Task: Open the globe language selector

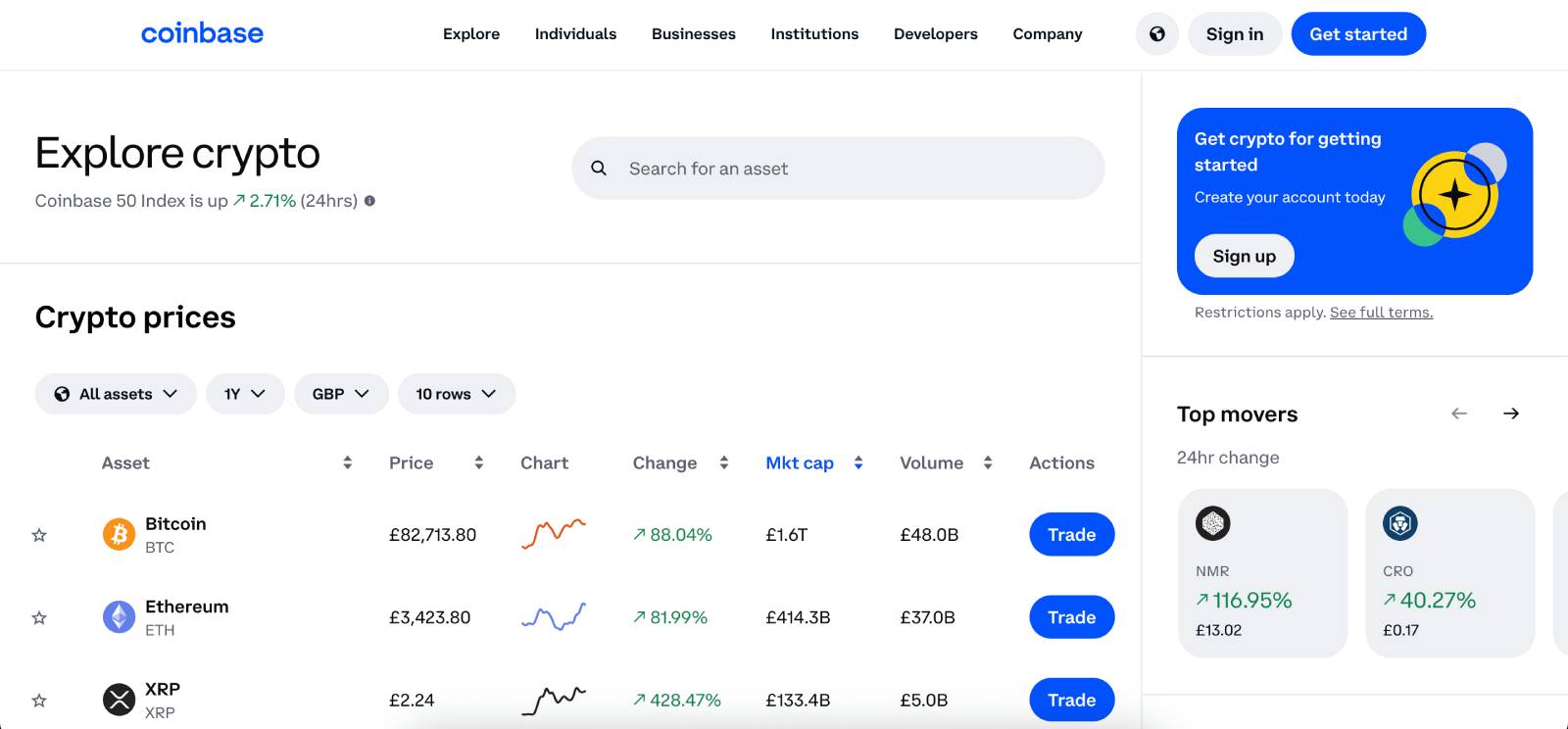Action: point(1157,34)
